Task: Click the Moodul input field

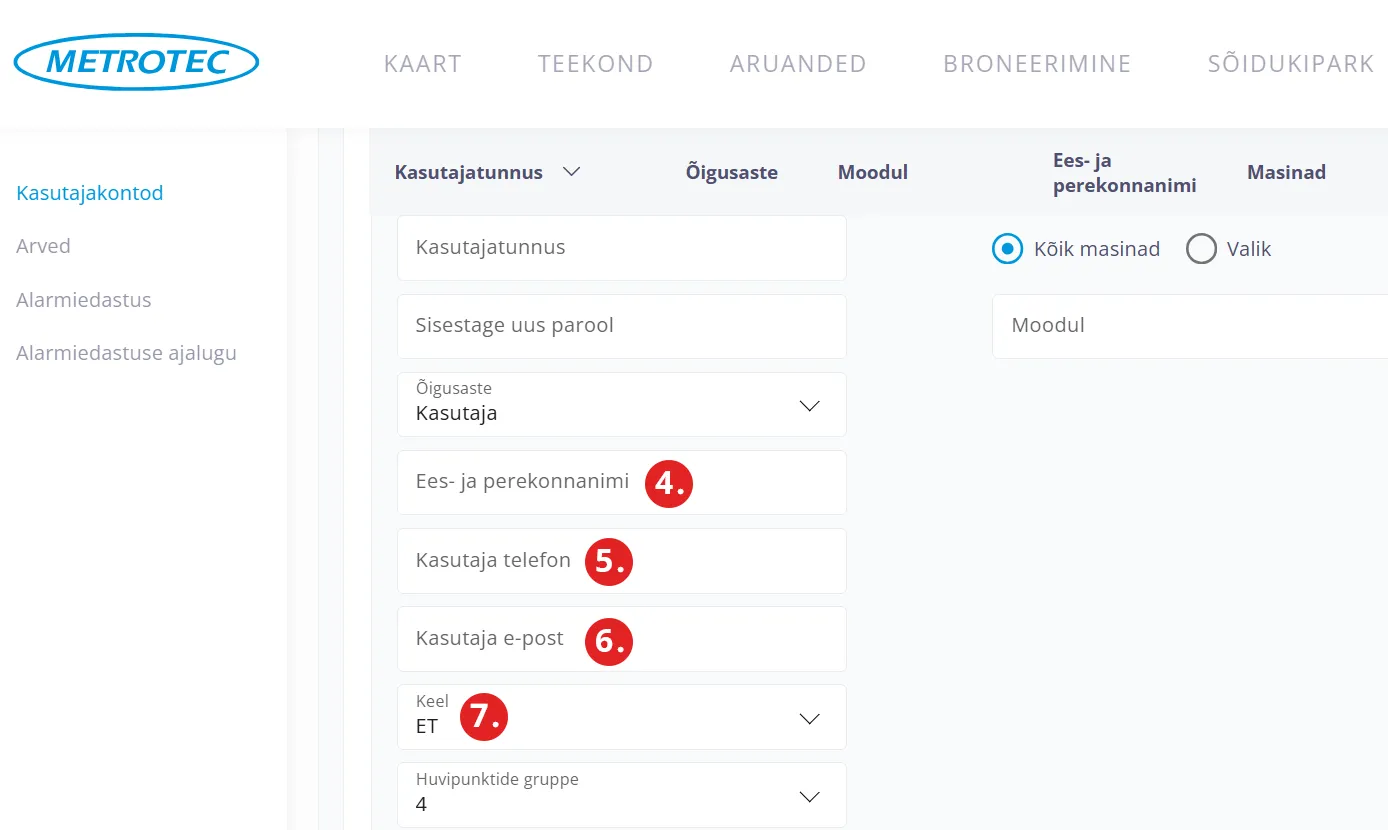Action: (x=1188, y=326)
